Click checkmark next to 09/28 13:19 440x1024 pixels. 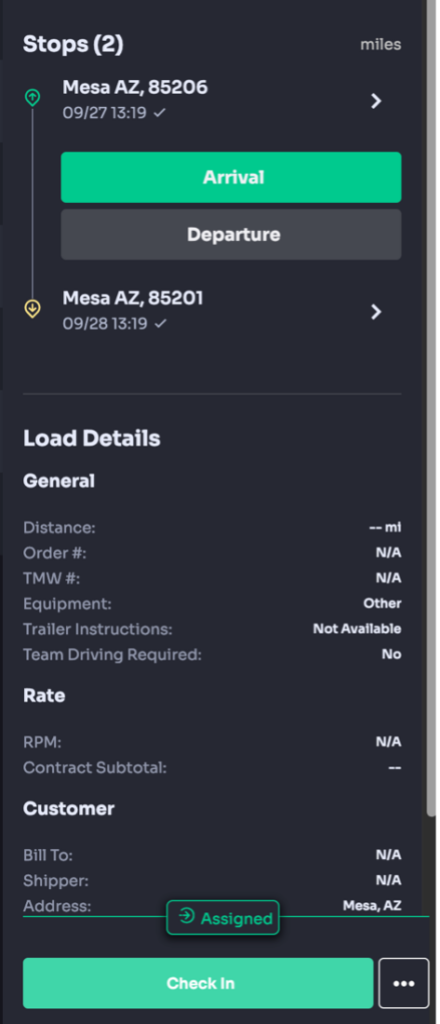point(160,323)
